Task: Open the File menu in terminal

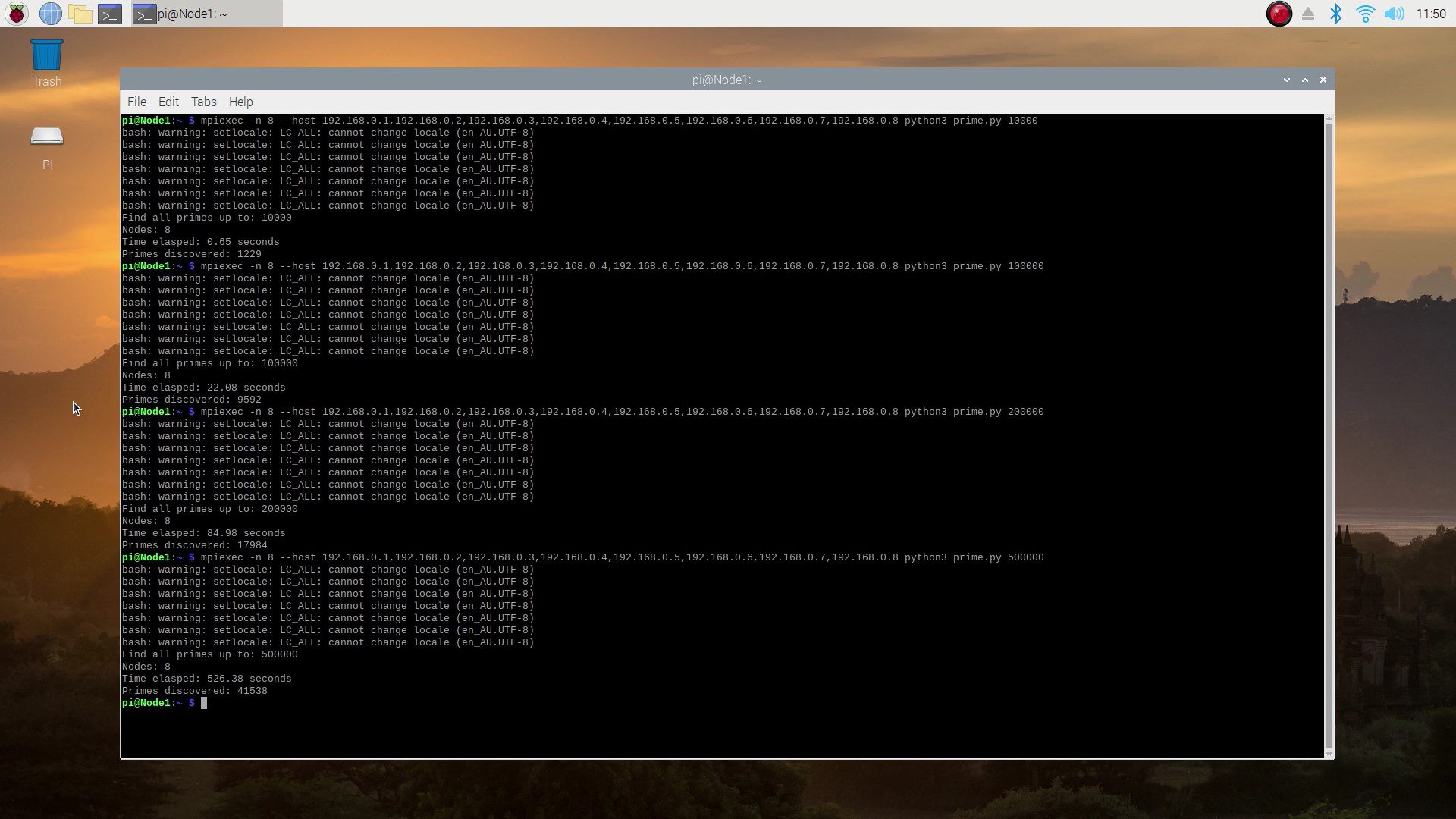Action: 136,102
